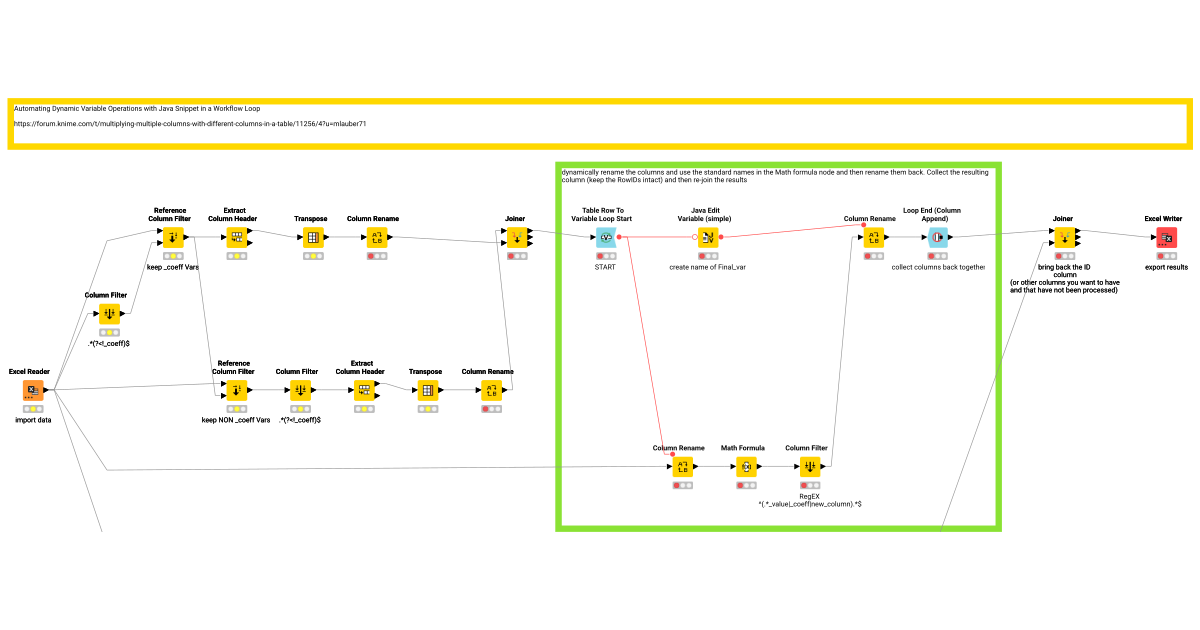The height and width of the screenshot is (630, 1200).
Task: Open the Column Filter with RegEX below Math Formula
Action: tap(809, 465)
